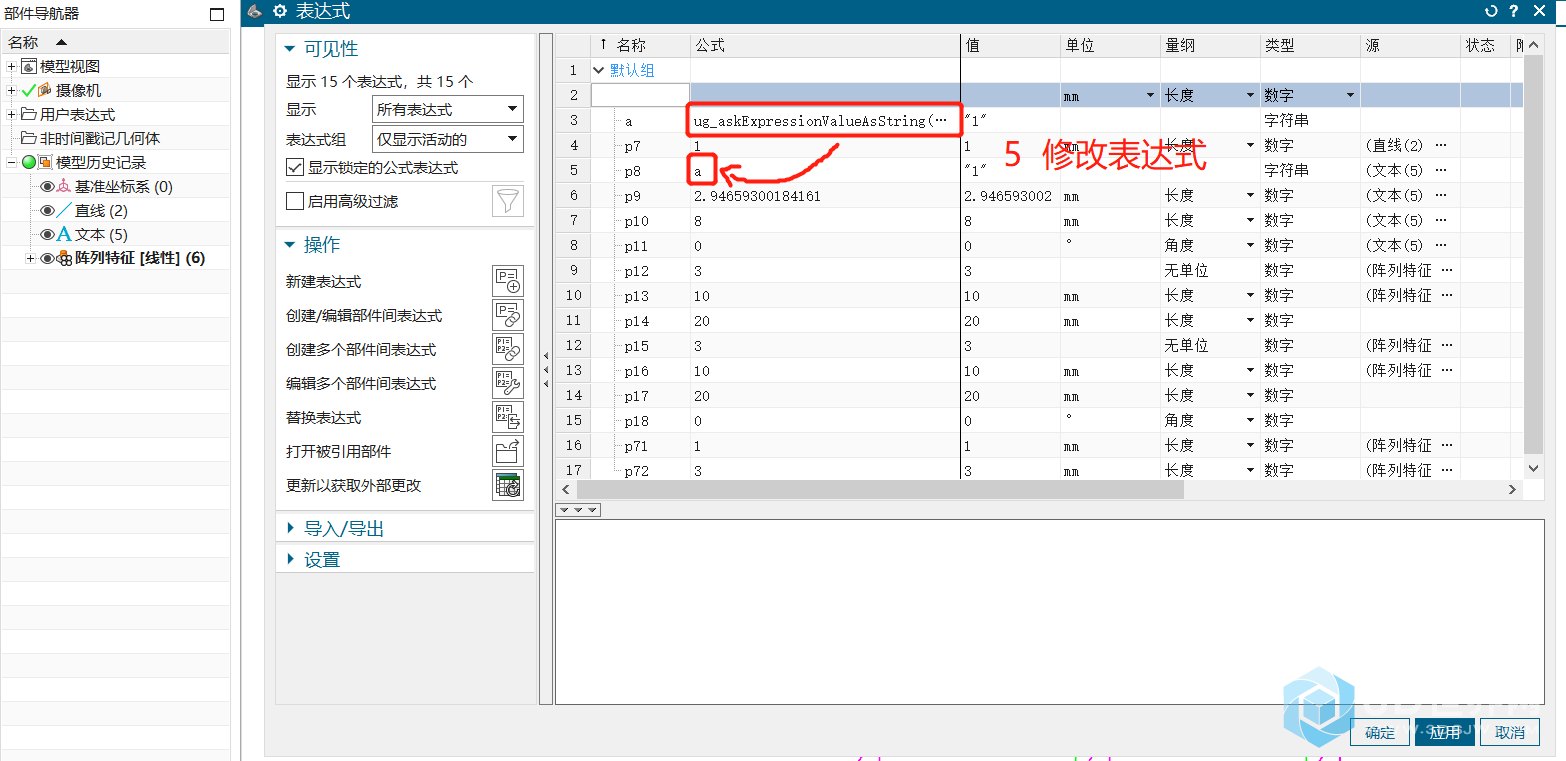Click the 更新以获取外部更改 label

pyautogui.click(x=354, y=486)
